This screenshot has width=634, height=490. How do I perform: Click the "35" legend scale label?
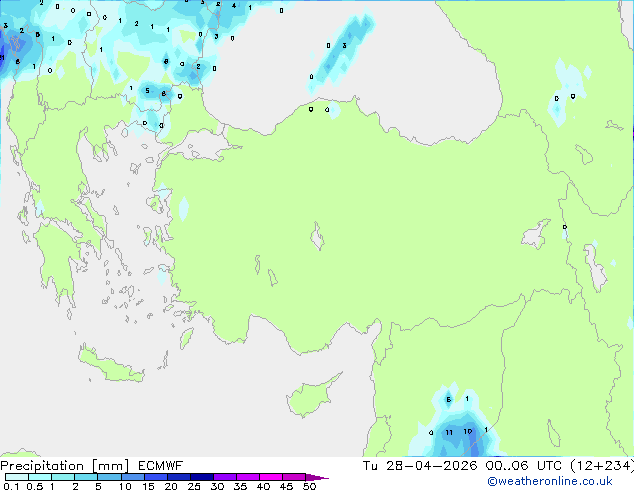pyautogui.click(x=240, y=486)
